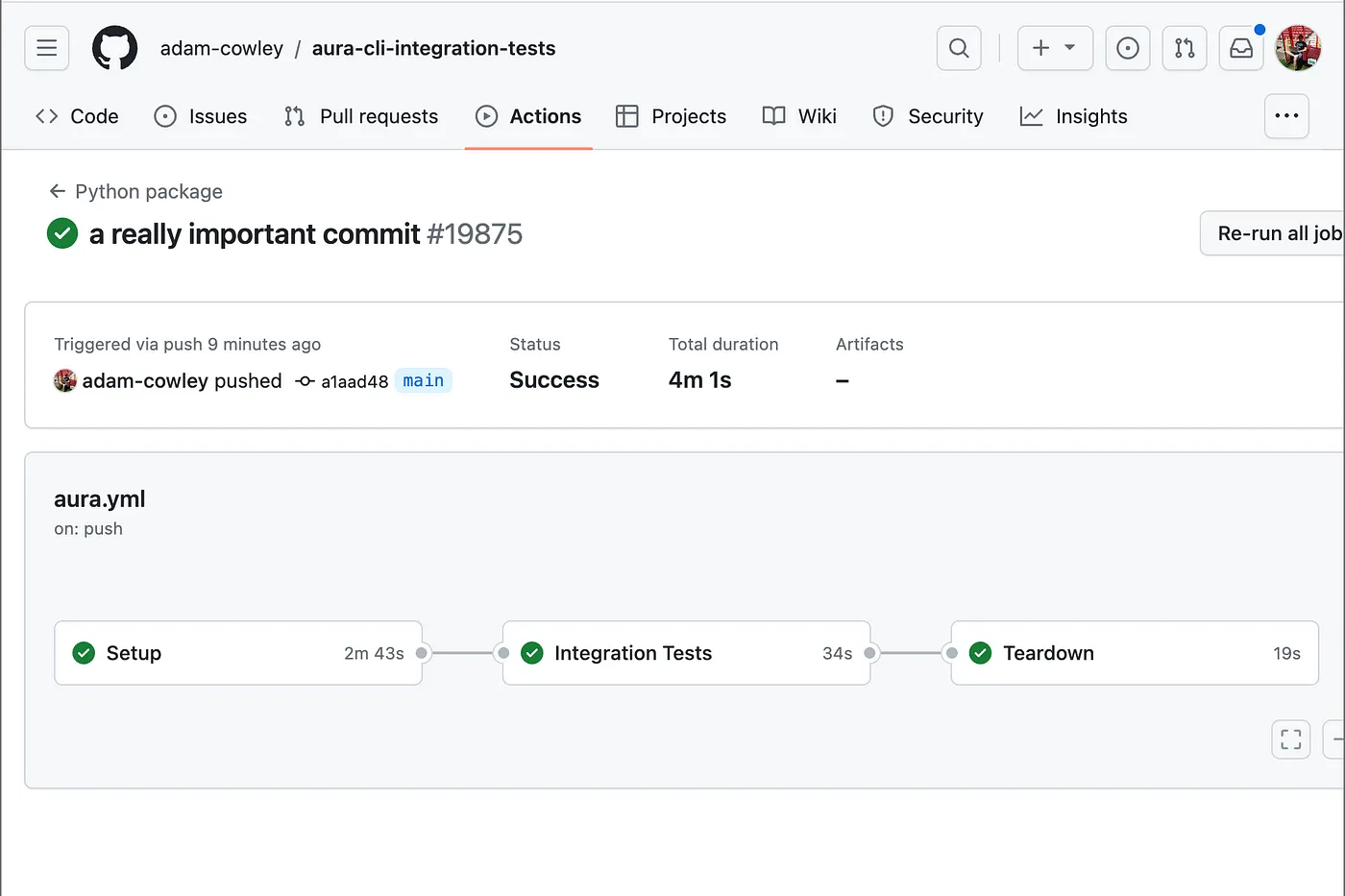Screen dimensions: 1345x896
Task: Open the pull requests dashboard icon
Action: click(x=1184, y=48)
